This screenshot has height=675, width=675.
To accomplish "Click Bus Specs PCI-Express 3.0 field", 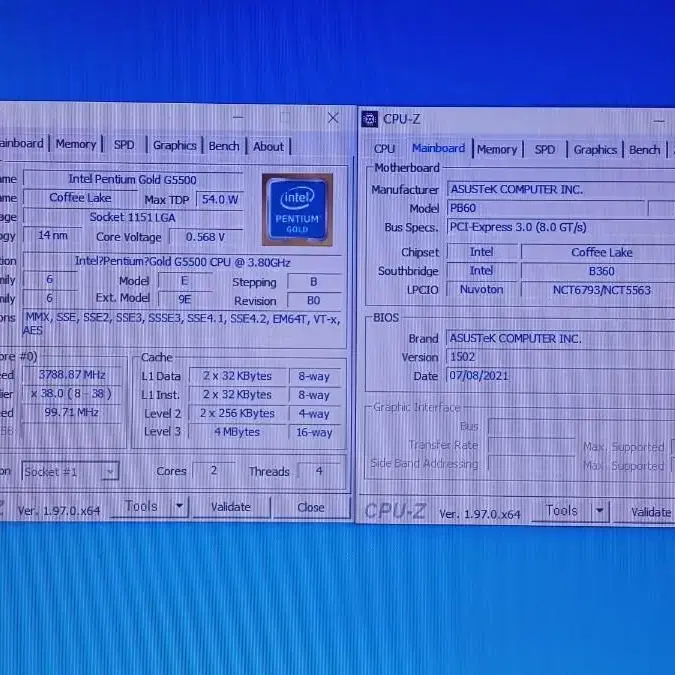I will (561, 227).
